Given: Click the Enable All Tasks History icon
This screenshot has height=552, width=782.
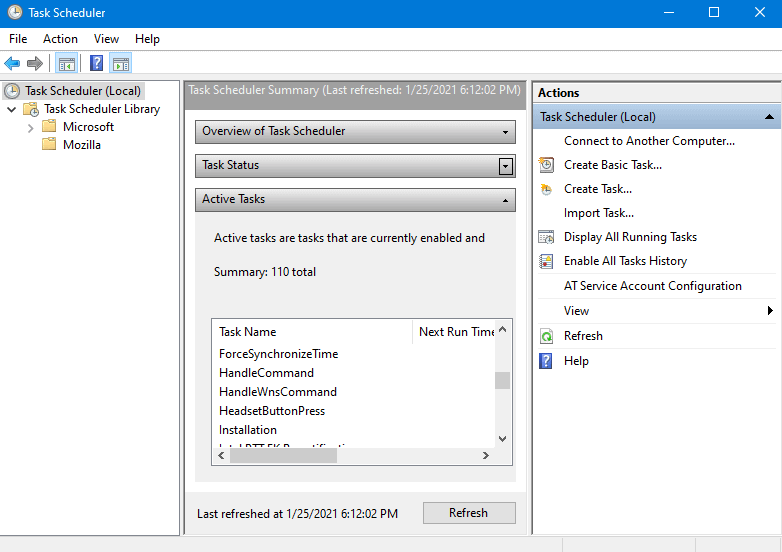Looking at the screenshot, I should coord(546,261).
